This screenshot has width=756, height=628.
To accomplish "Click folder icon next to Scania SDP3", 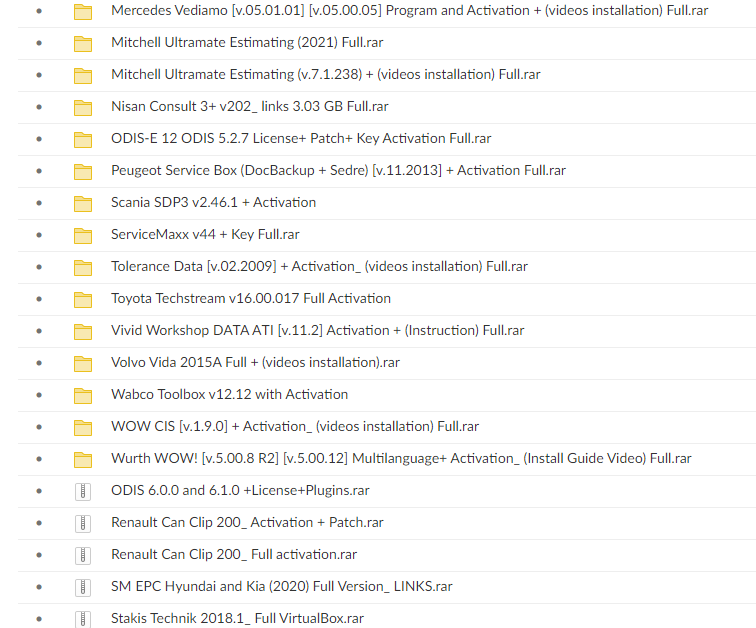I will (x=83, y=203).
